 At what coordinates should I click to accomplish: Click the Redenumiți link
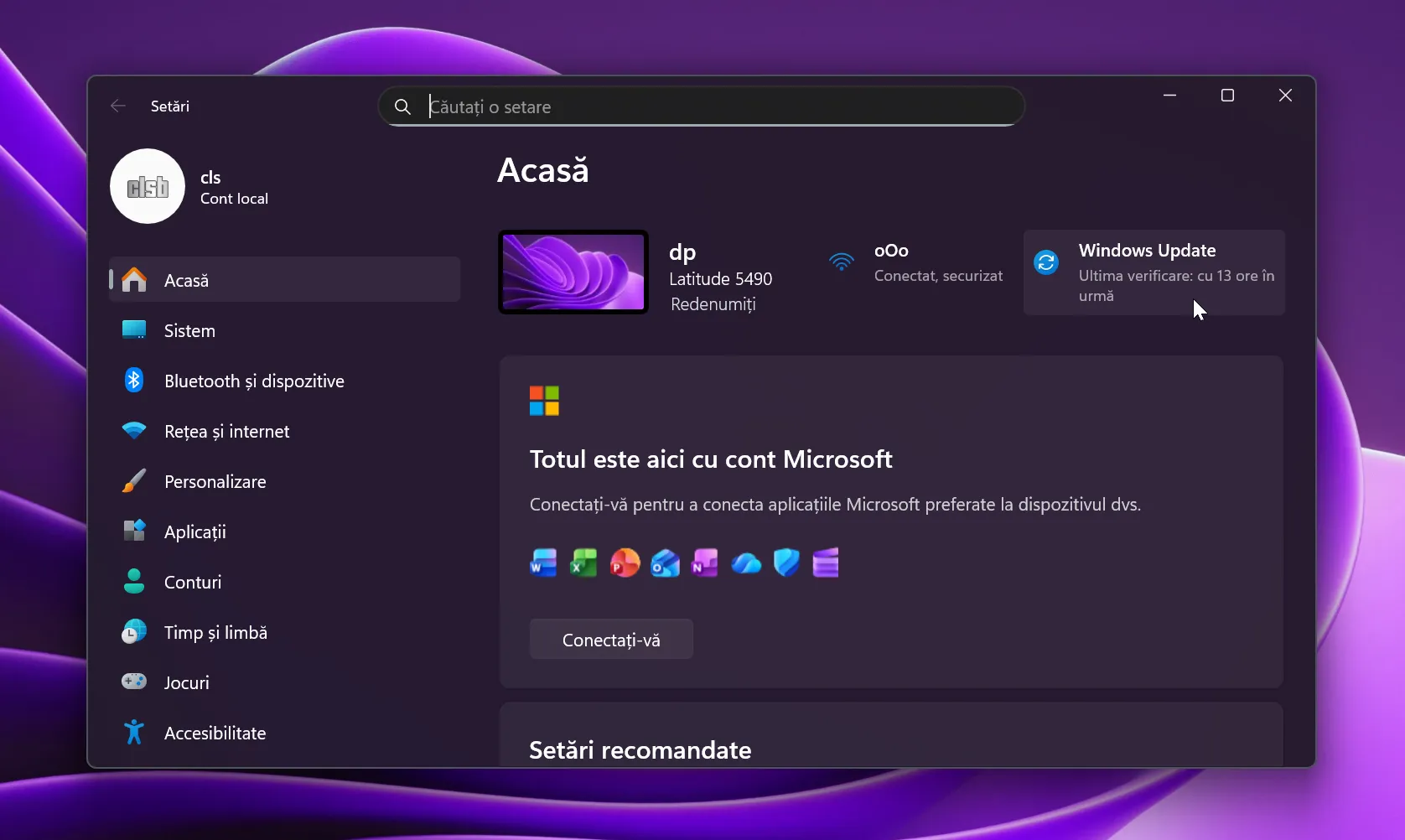coord(713,304)
